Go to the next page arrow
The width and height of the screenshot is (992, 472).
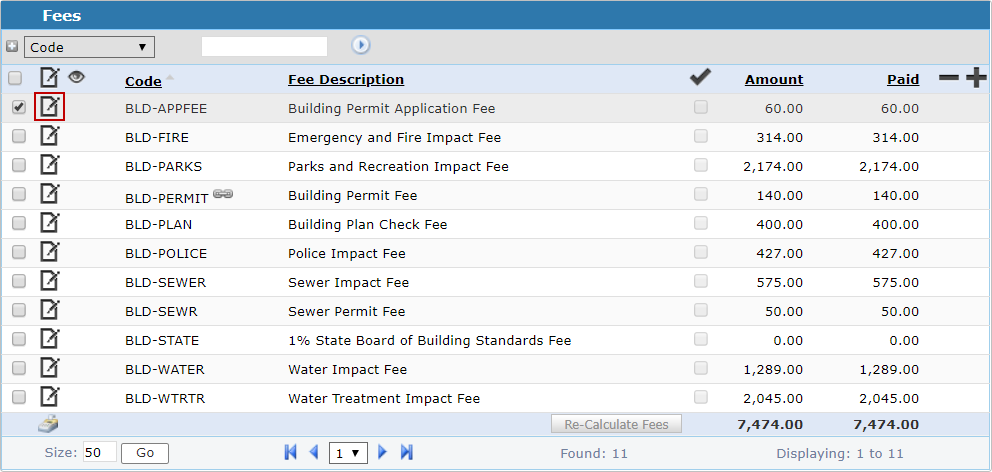tap(383, 453)
